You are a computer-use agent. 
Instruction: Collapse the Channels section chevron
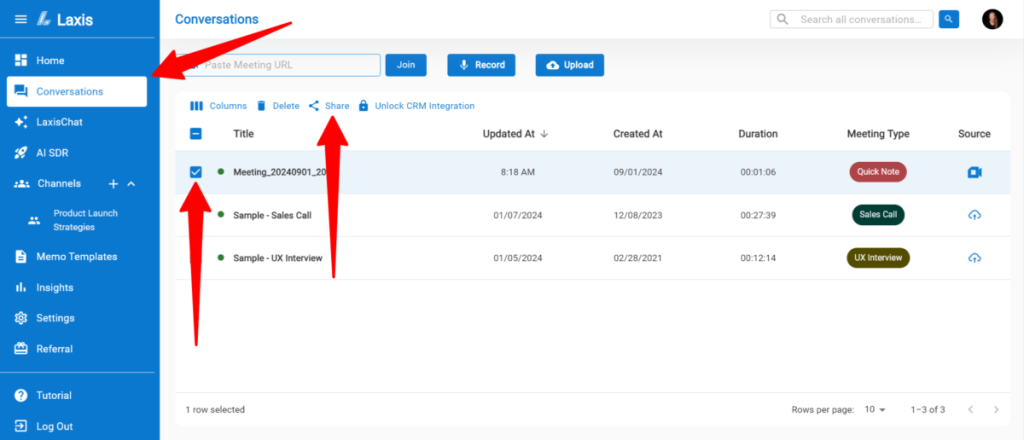(x=131, y=184)
